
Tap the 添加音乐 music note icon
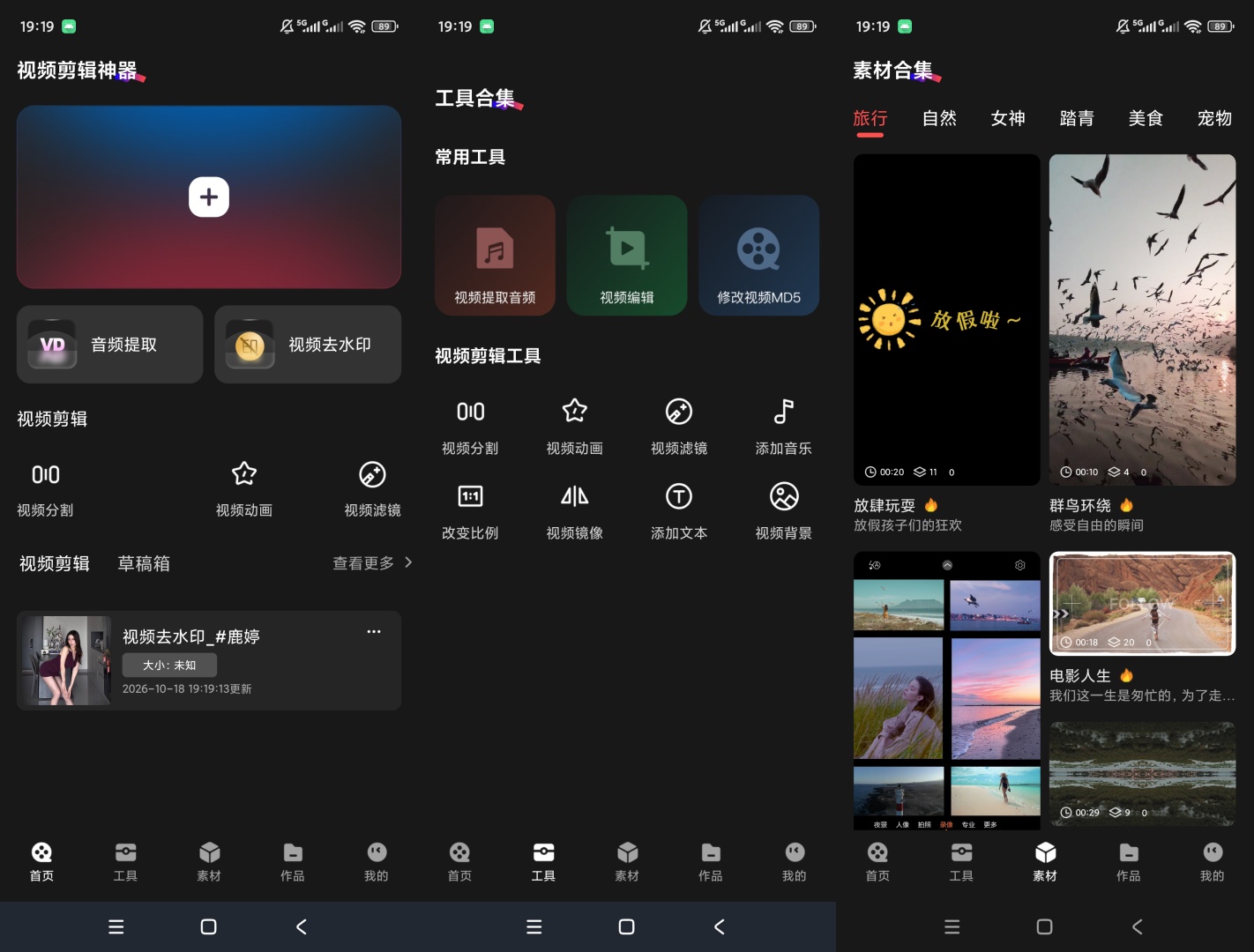784,412
